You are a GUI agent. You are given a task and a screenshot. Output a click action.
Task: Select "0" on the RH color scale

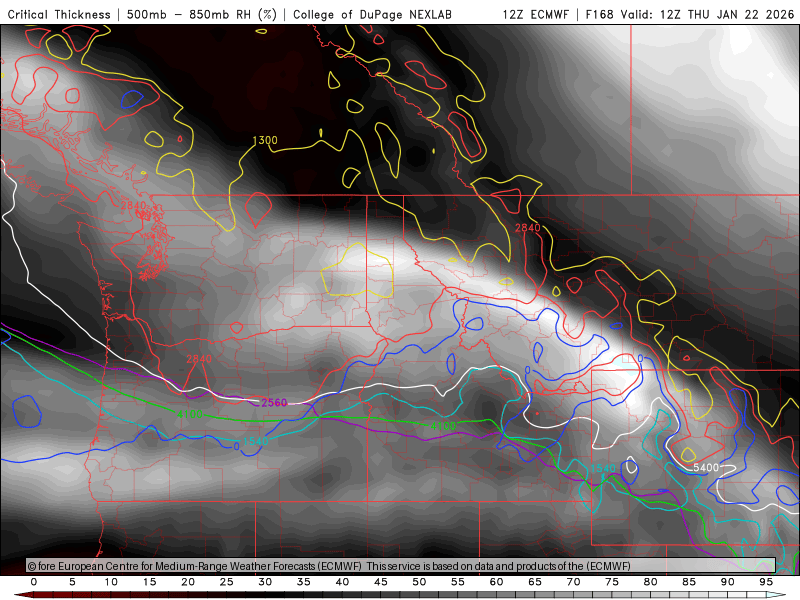[34, 582]
